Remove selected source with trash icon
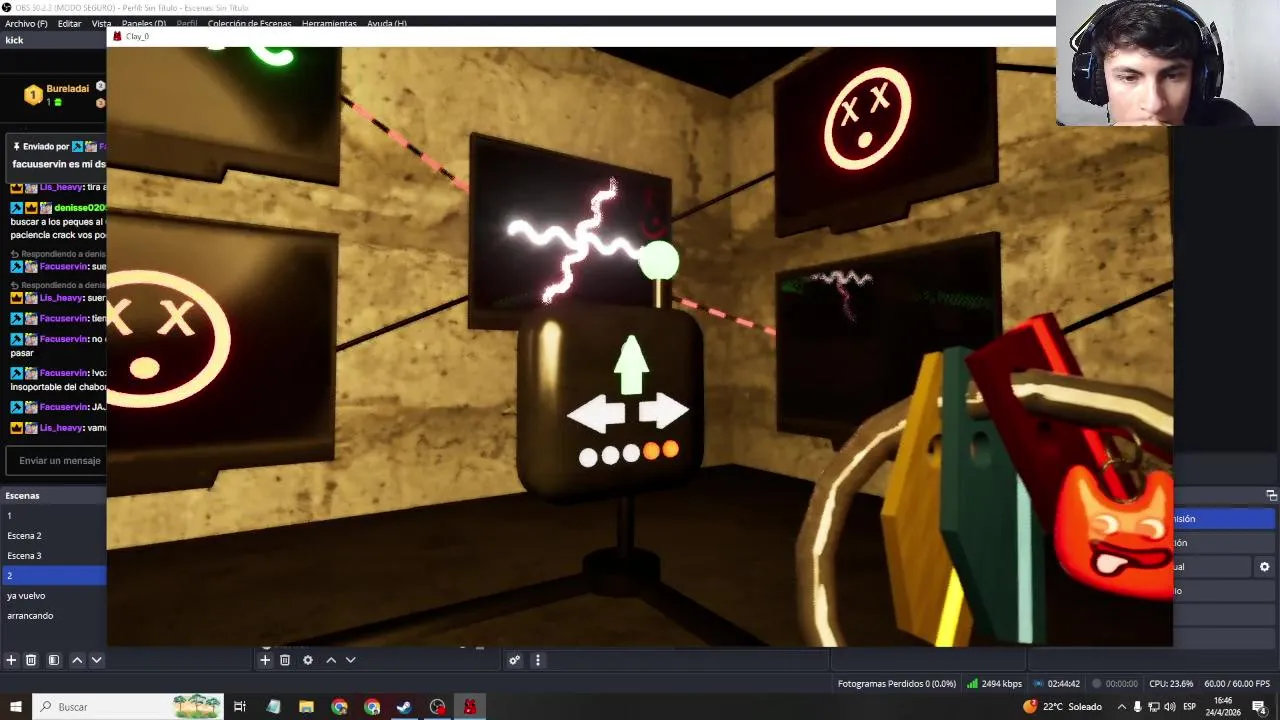The width and height of the screenshot is (1280, 720). point(285,660)
